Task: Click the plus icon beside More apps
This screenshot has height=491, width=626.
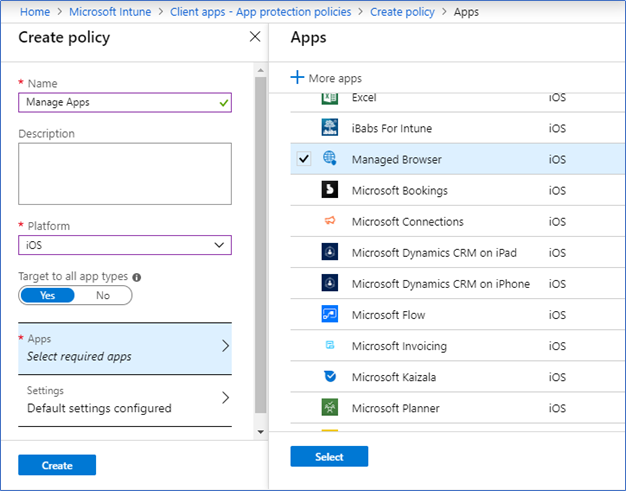Action: (297, 77)
